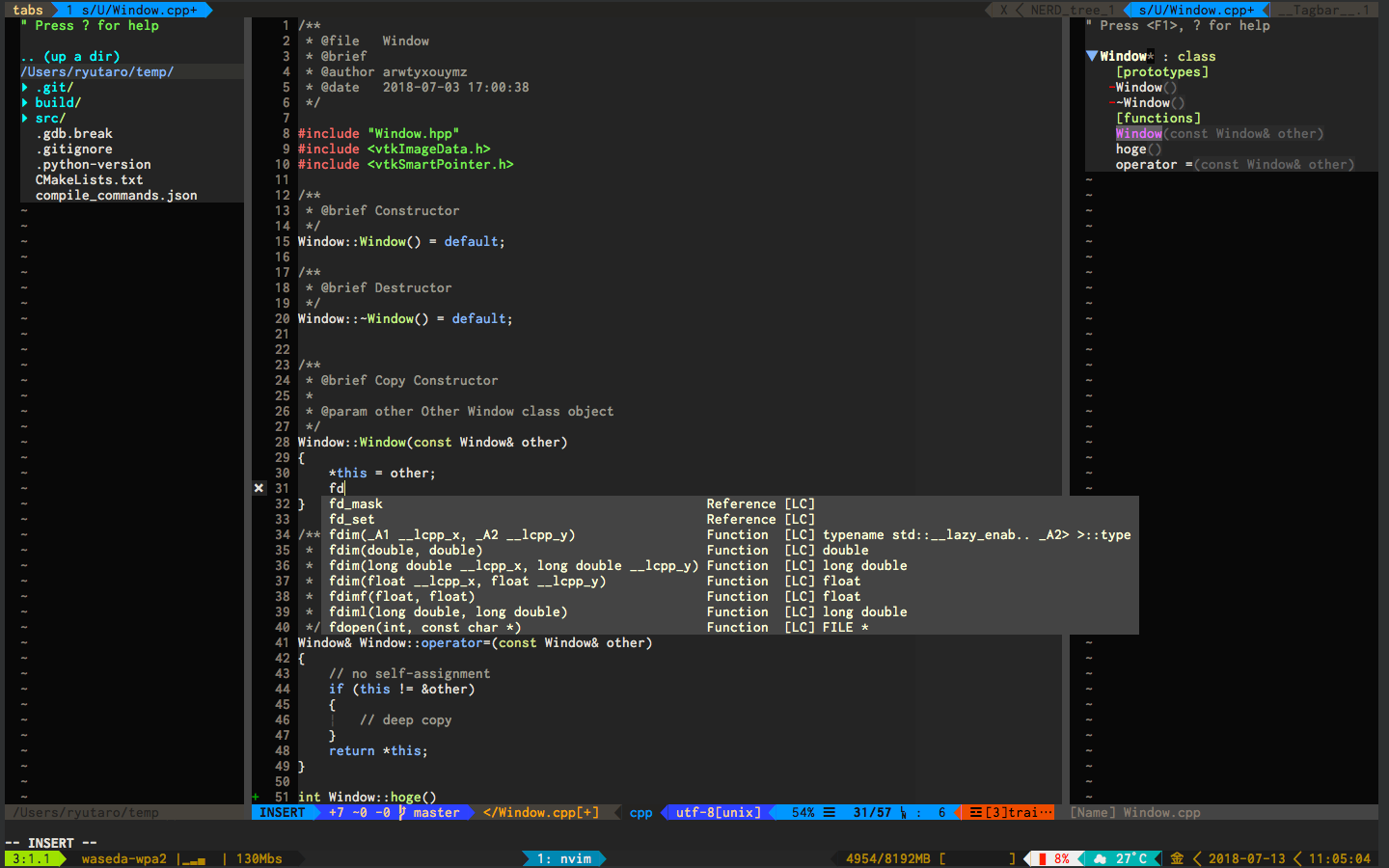The image size is (1389, 868).
Task: Open CMakeLists.txt in file tree
Action: [x=89, y=180]
